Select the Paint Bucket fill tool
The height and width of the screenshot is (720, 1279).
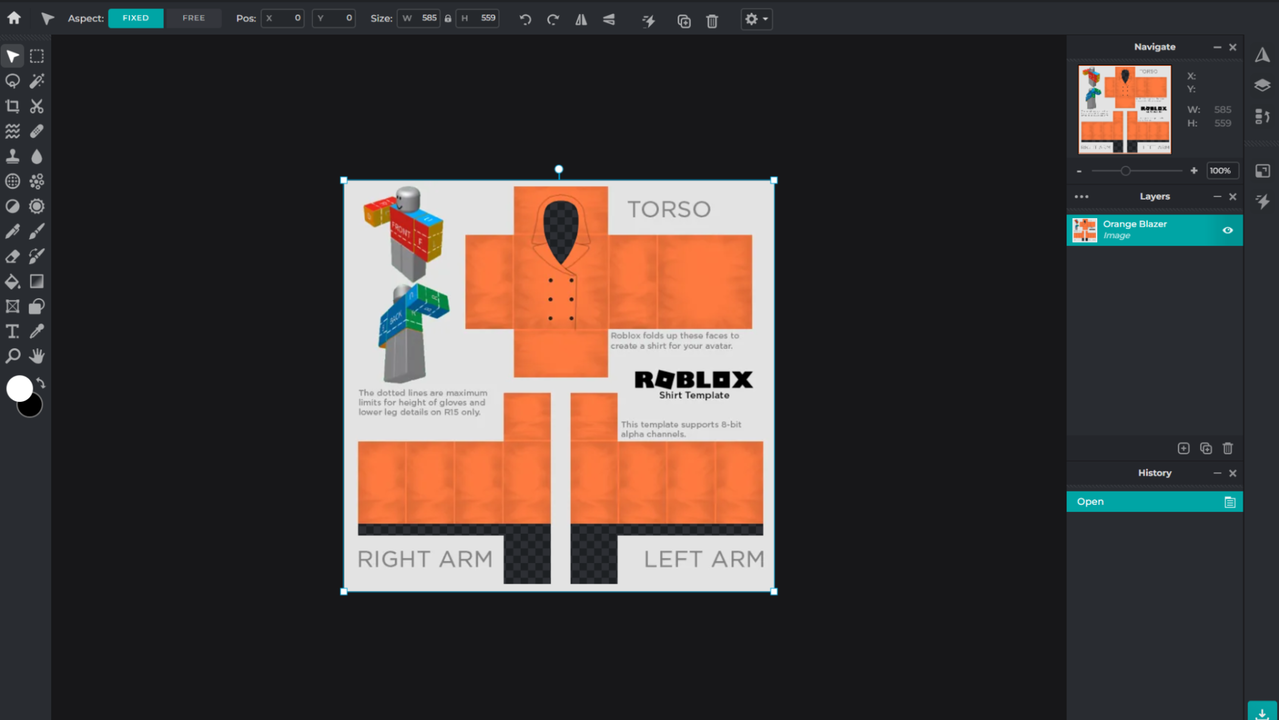(x=12, y=281)
